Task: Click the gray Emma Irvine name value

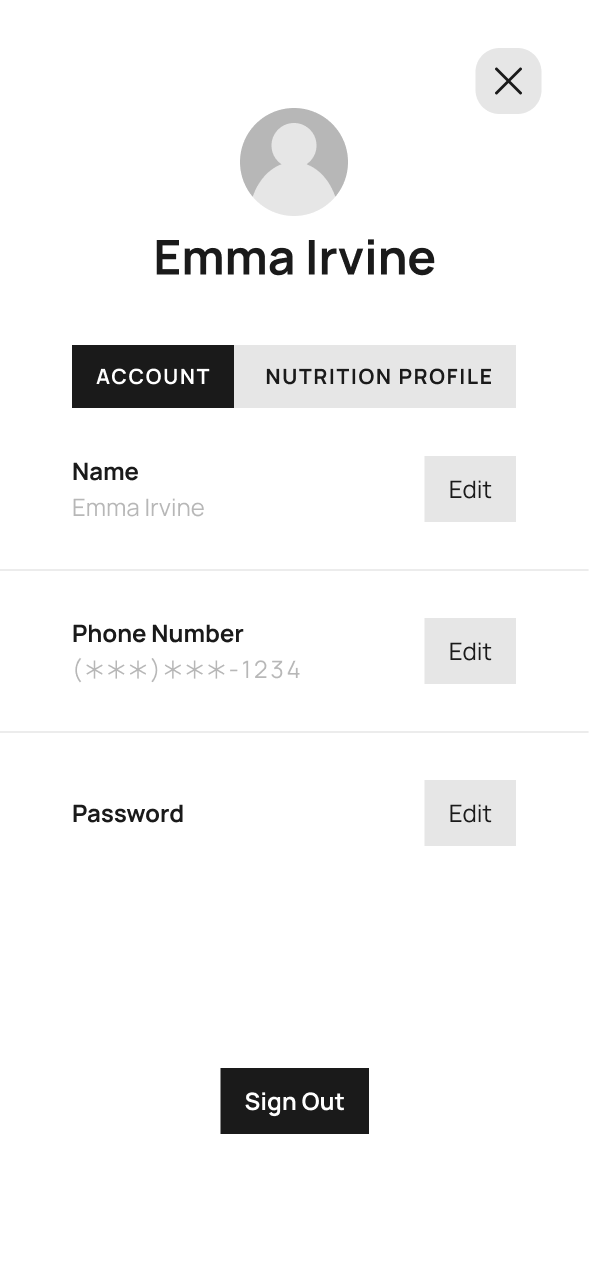Action: 138,508
